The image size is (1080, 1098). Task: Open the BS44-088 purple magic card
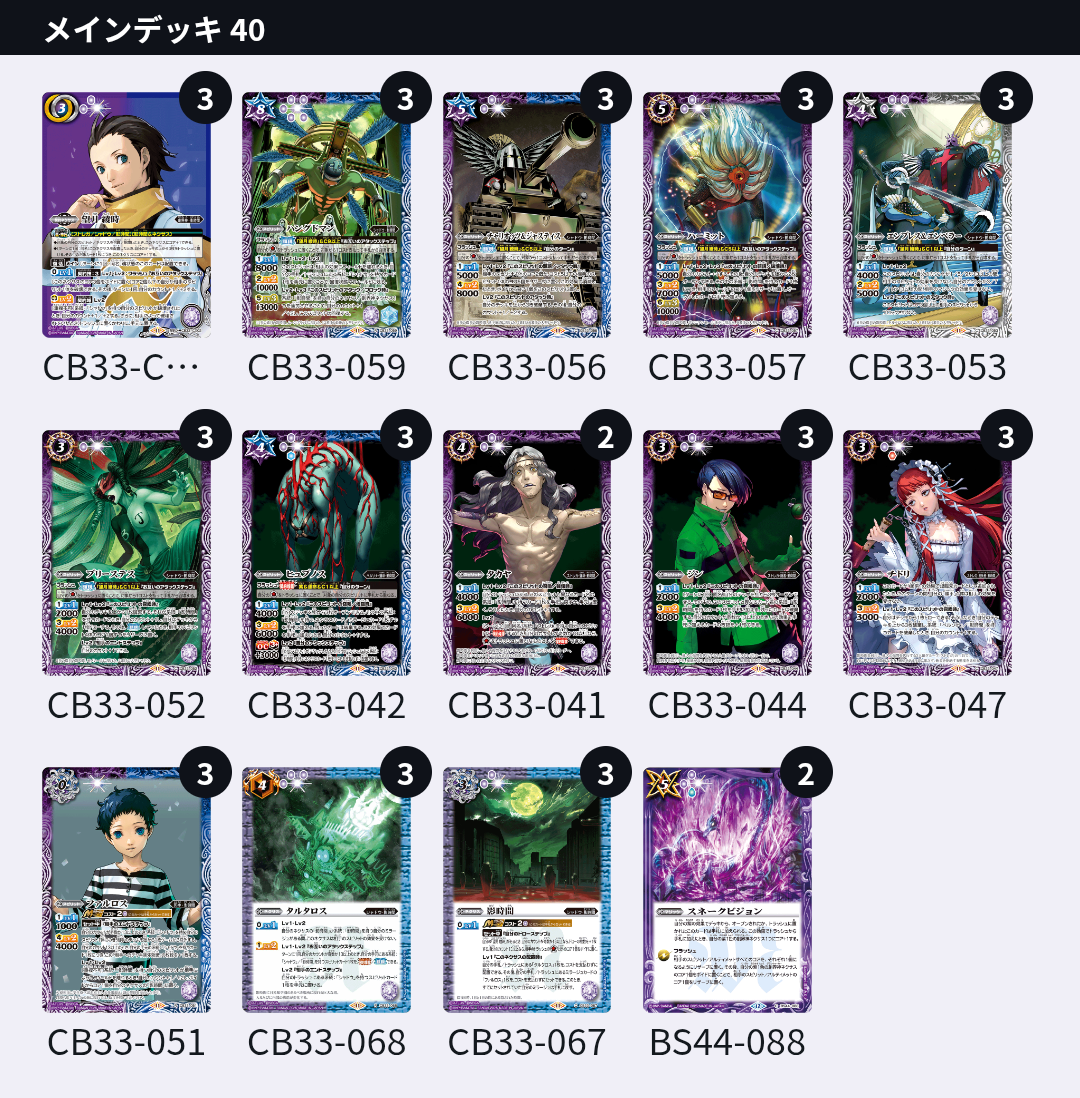[727, 890]
